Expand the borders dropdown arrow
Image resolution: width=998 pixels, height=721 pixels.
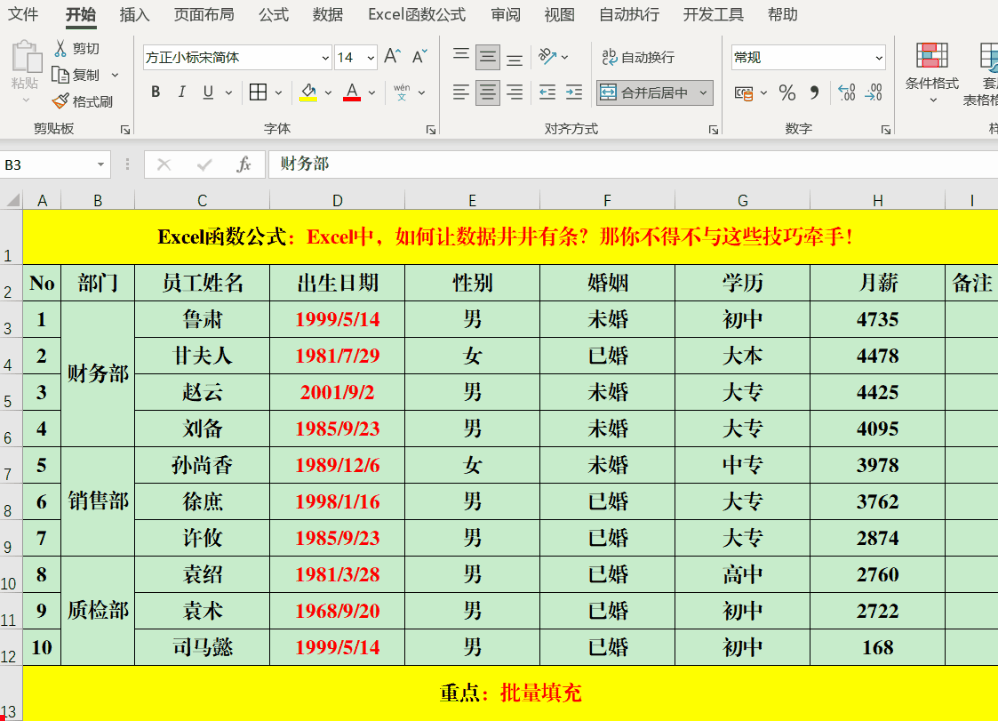[x=278, y=93]
